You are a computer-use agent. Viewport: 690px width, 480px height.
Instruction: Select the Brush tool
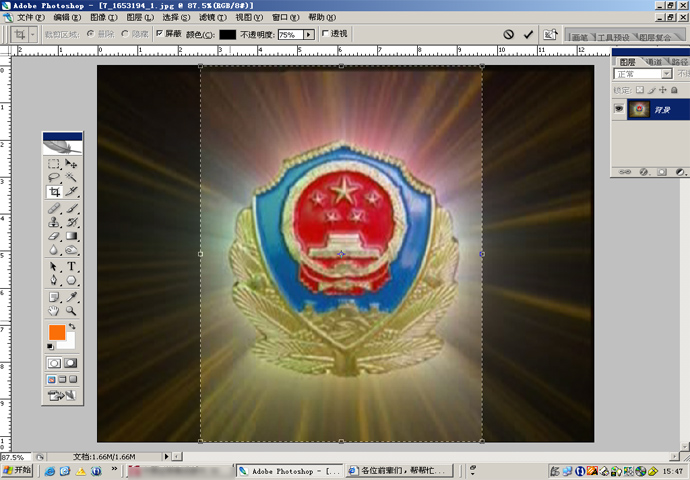[70, 208]
